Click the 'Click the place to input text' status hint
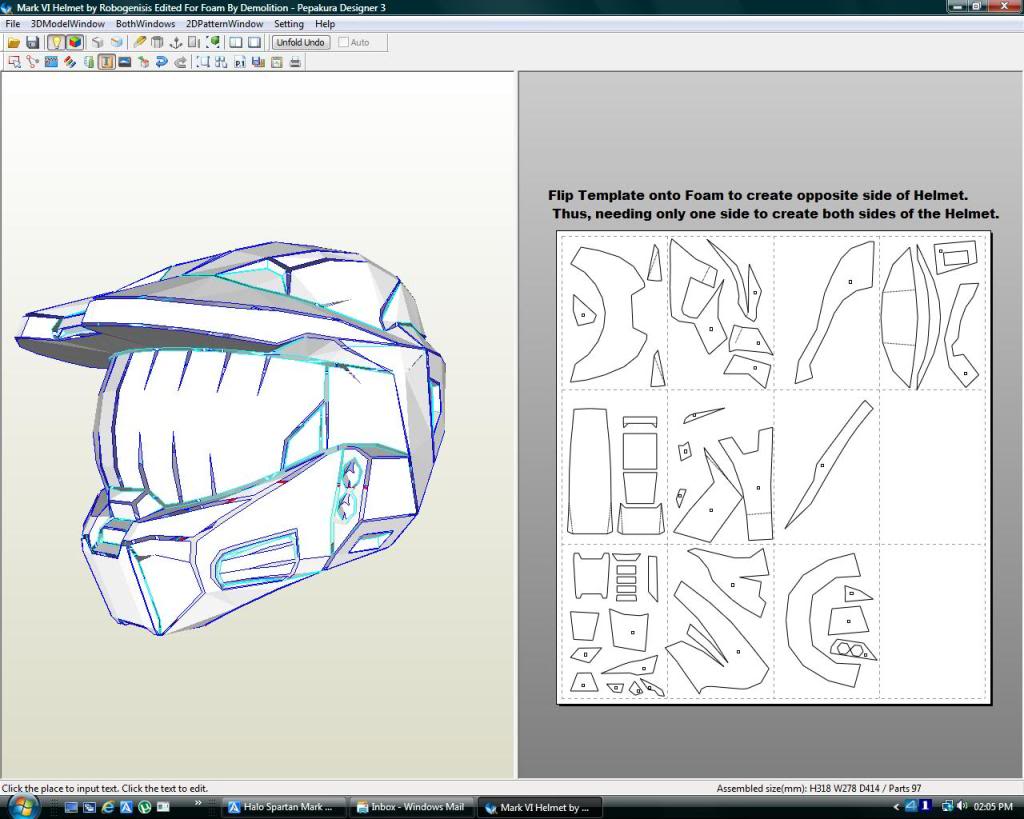The height and width of the screenshot is (819, 1024). (x=105, y=788)
